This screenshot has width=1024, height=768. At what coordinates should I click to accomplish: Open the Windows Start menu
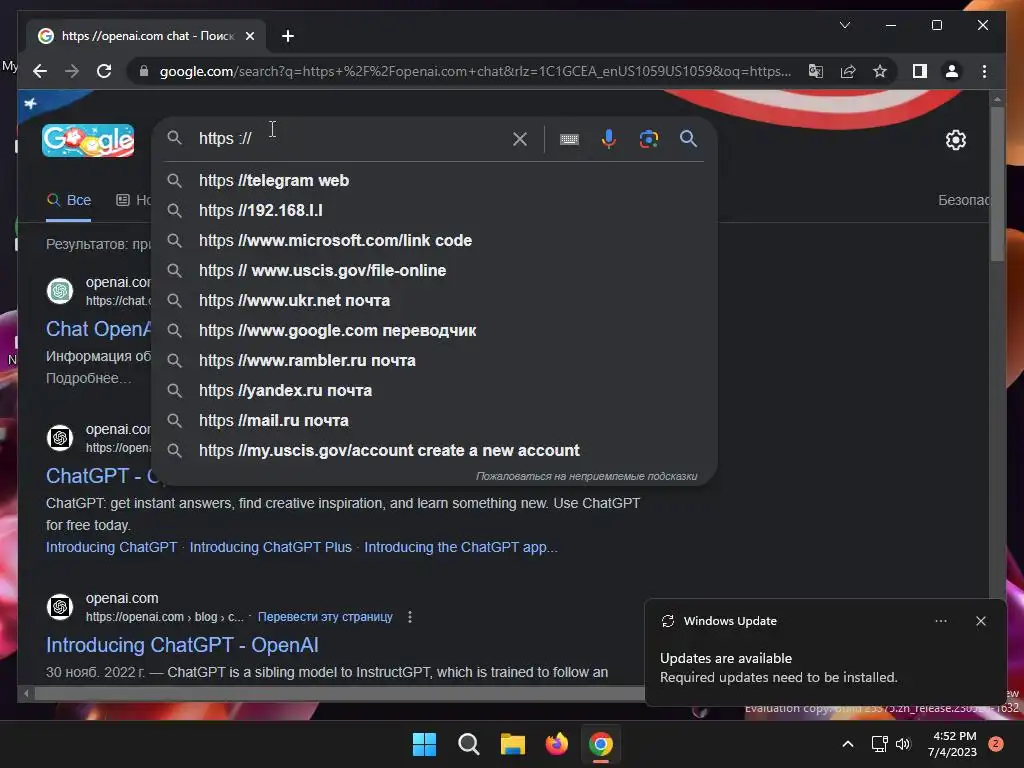(x=424, y=744)
